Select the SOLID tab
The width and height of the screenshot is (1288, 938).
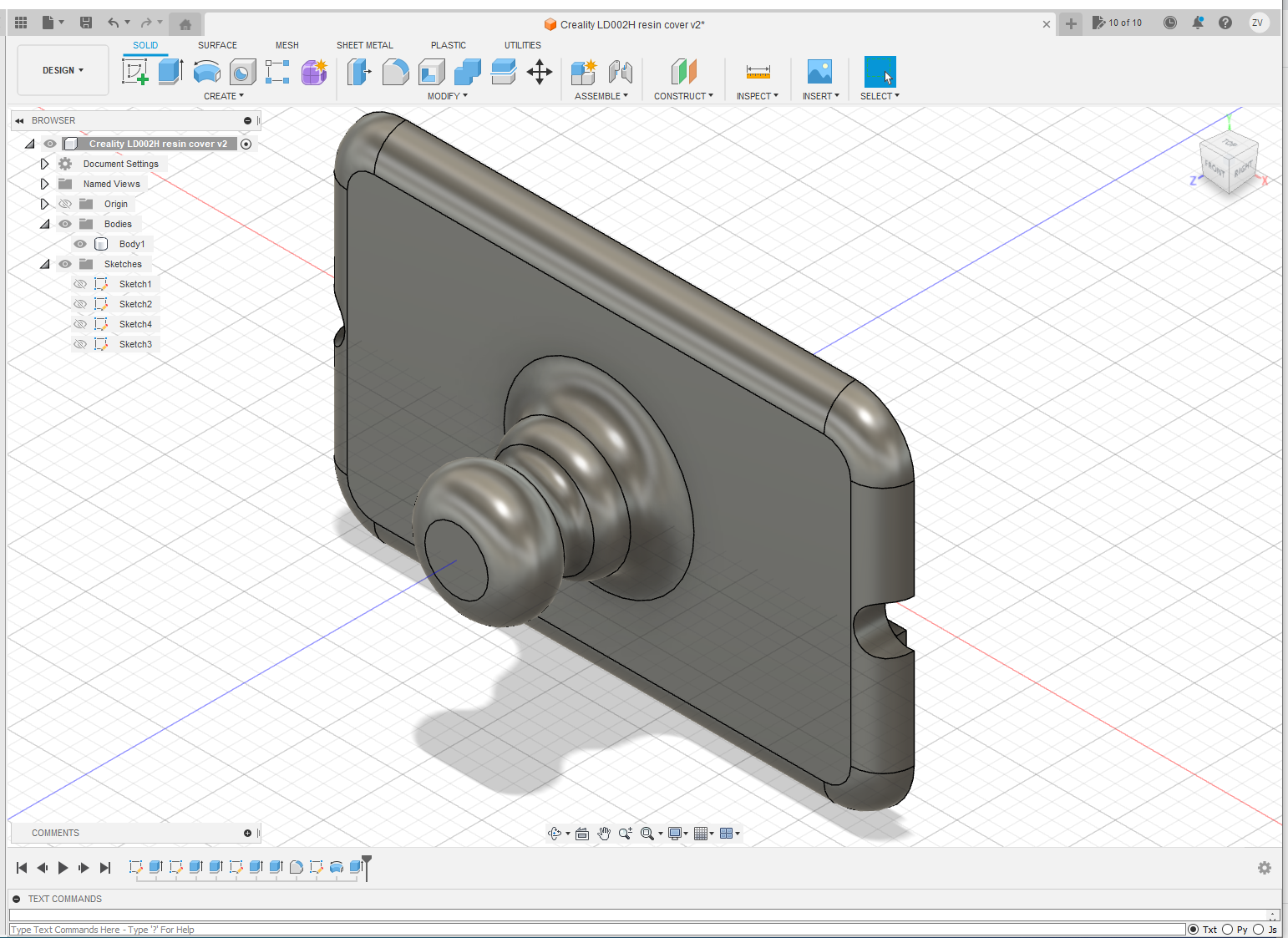click(x=145, y=45)
